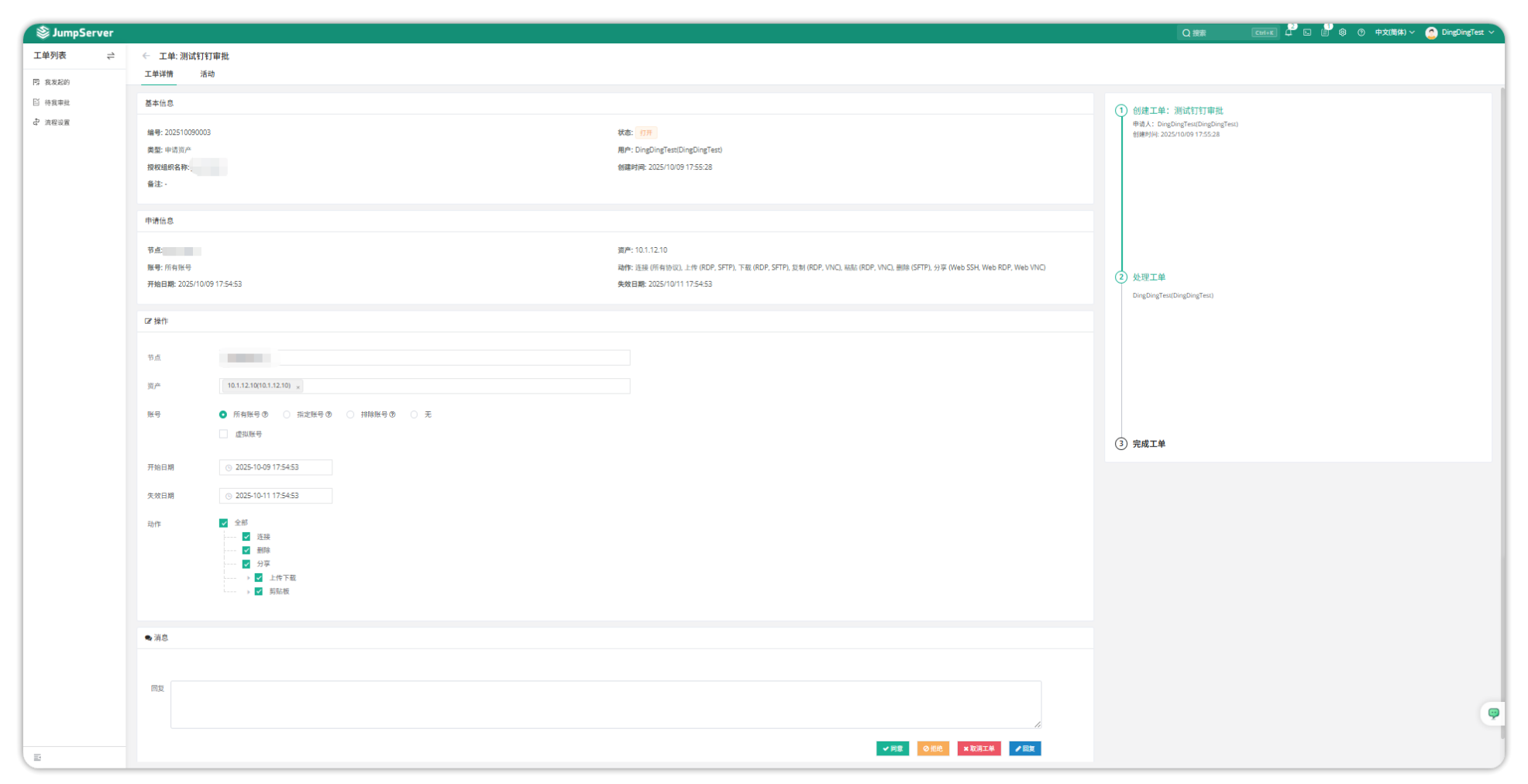Click the red 取消工单 button

tap(979, 748)
